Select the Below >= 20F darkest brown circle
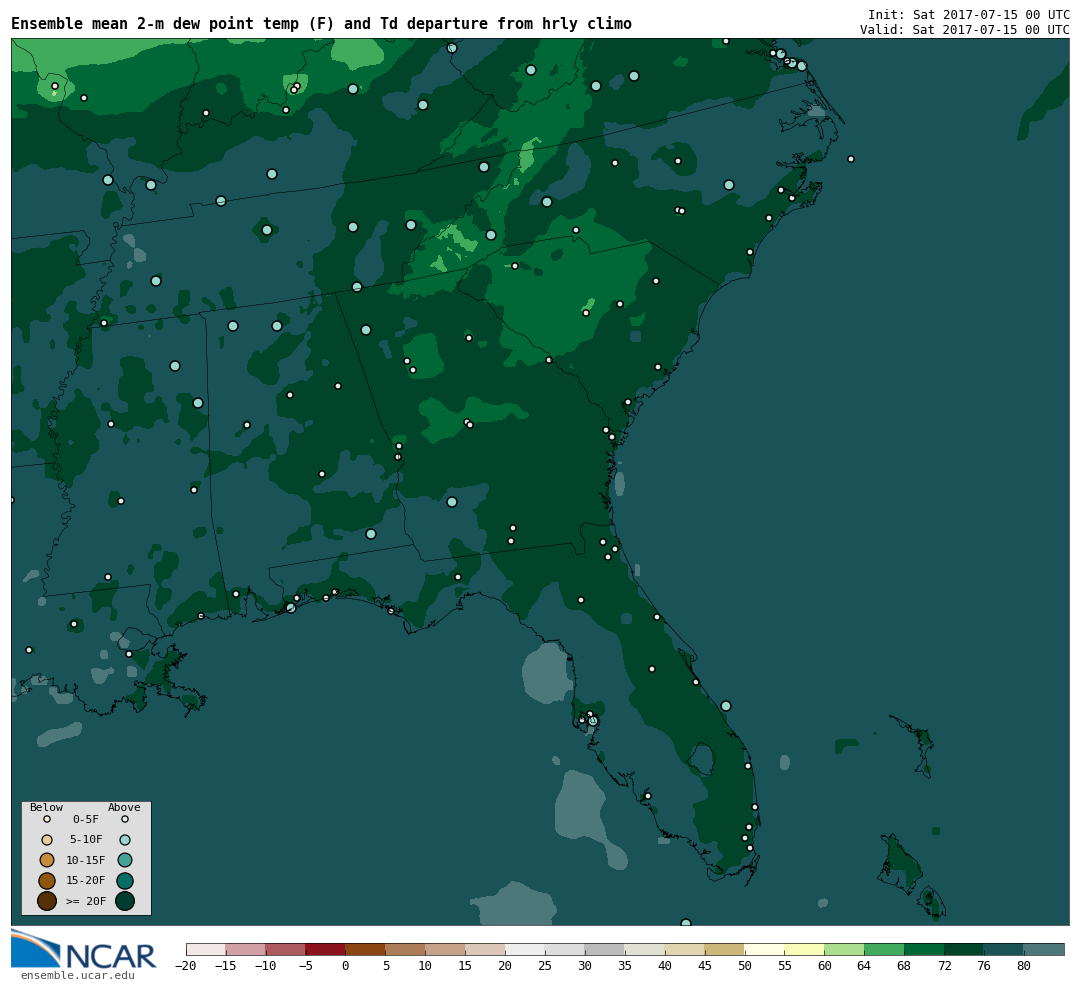Viewport: 1080px width, 988px height. [47, 901]
